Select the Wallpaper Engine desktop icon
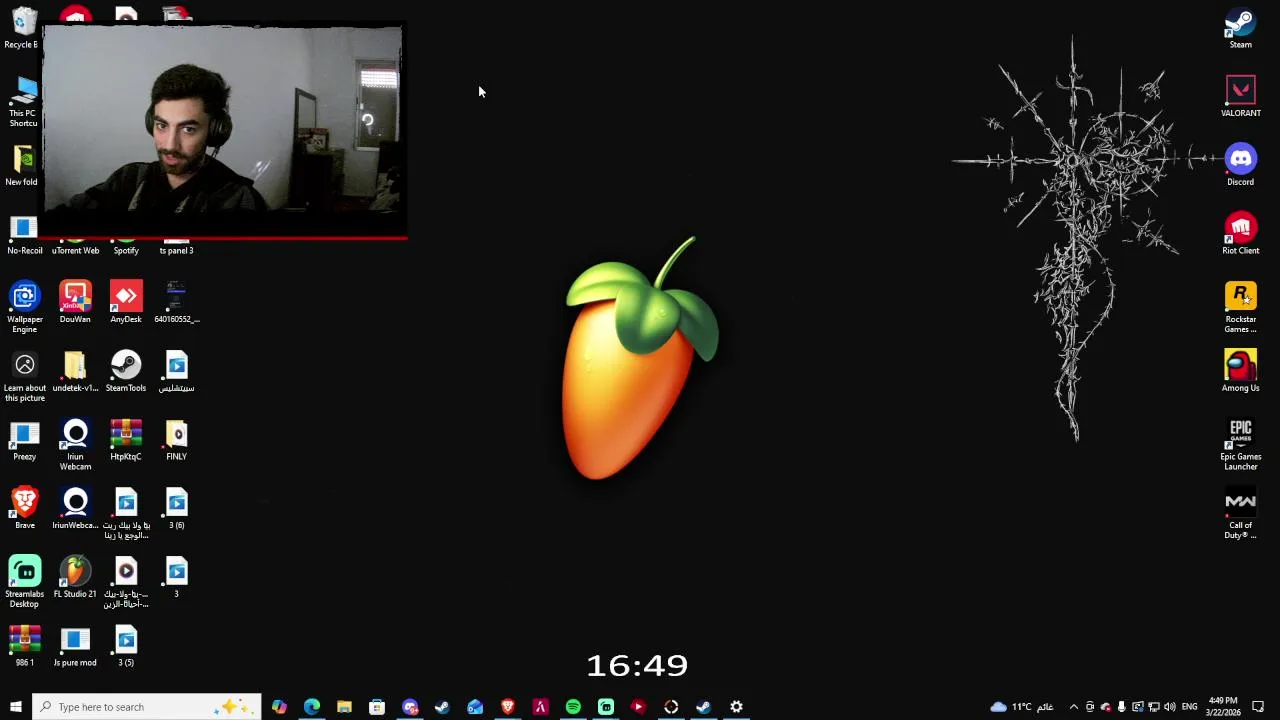This screenshot has height=720, width=1280. coord(25,308)
